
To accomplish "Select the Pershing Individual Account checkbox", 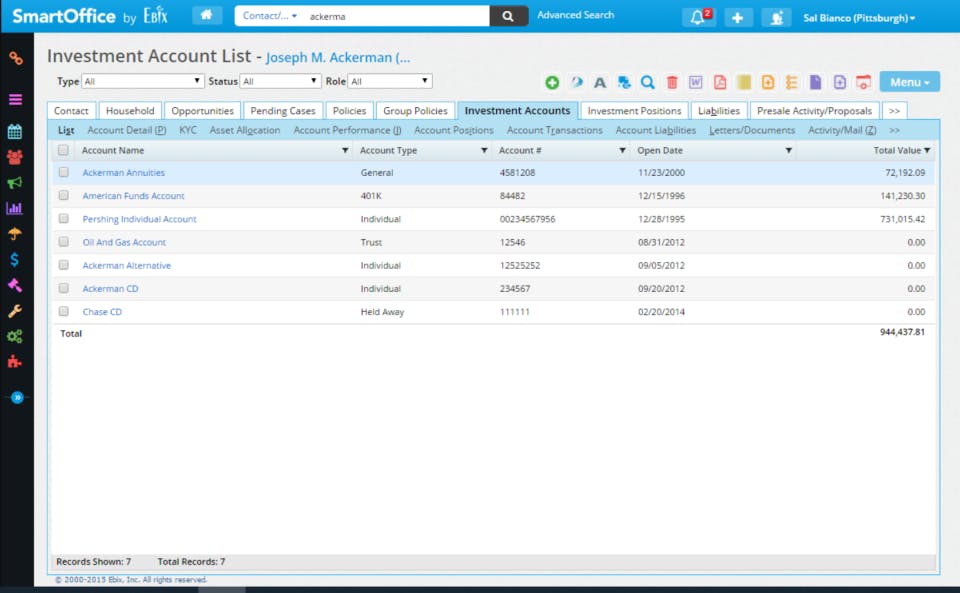I will [x=64, y=219].
